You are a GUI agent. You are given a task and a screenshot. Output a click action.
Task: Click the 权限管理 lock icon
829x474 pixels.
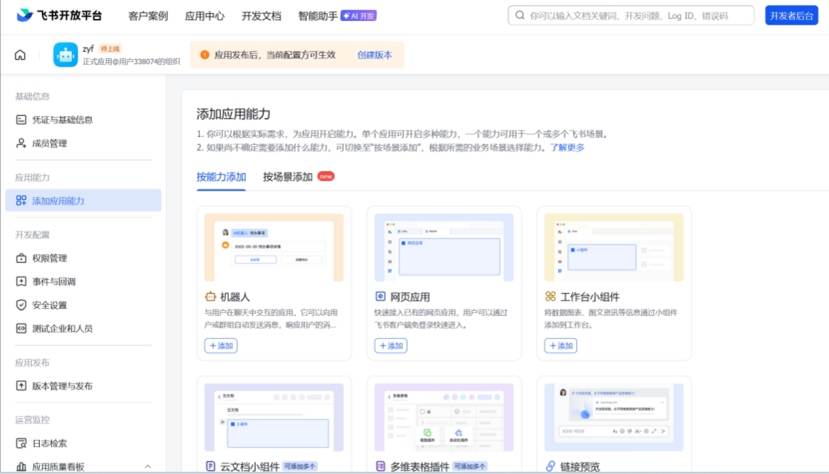pyautogui.click(x=21, y=258)
